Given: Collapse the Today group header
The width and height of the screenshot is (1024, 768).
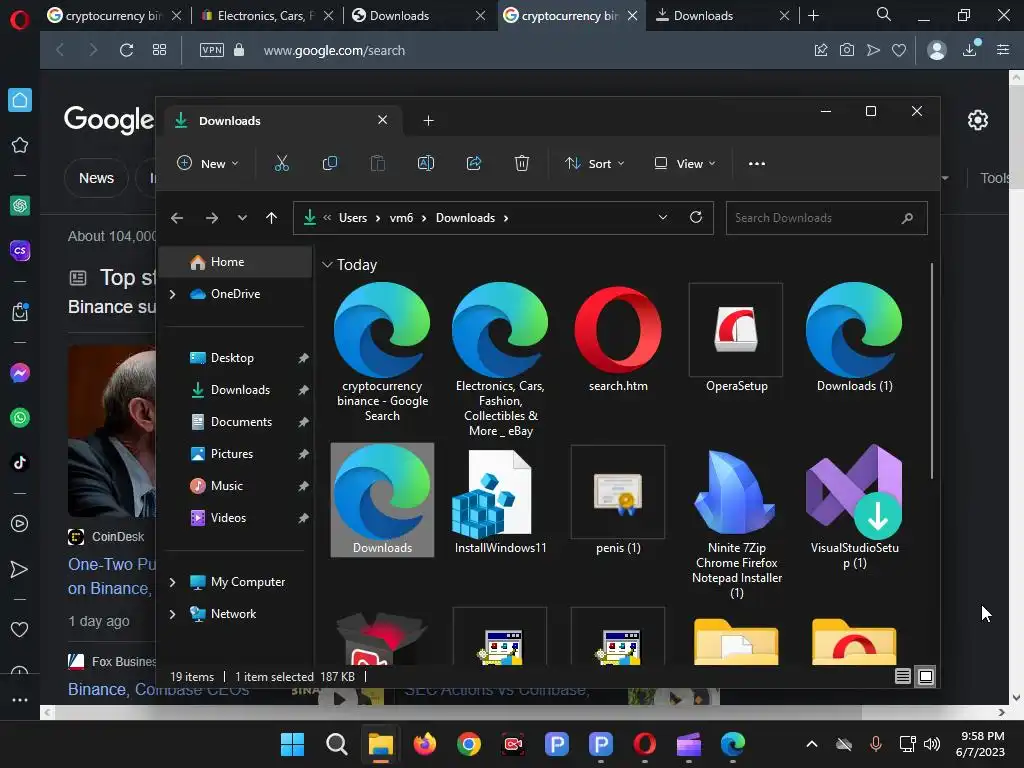Looking at the screenshot, I should click(327, 264).
